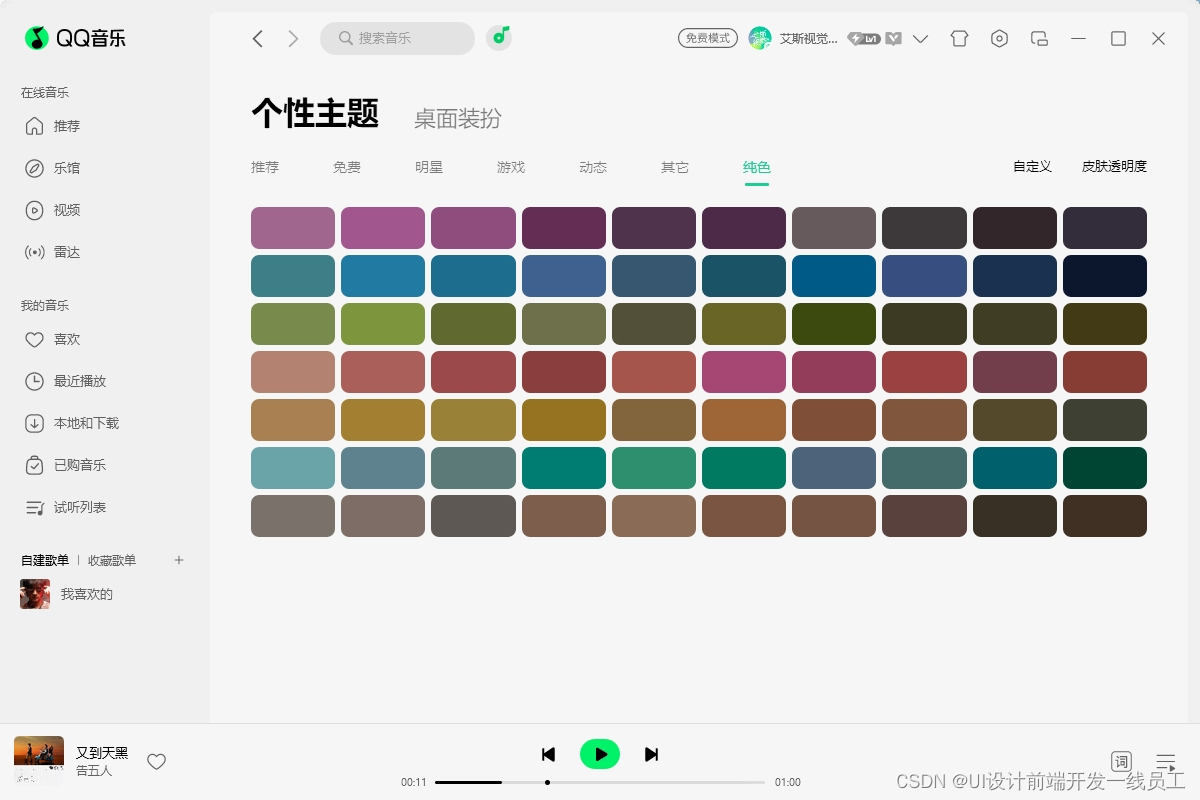1200x800 pixels.
Task: Open settings hexagon icon in title bar
Action: pyautogui.click(x=999, y=39)
